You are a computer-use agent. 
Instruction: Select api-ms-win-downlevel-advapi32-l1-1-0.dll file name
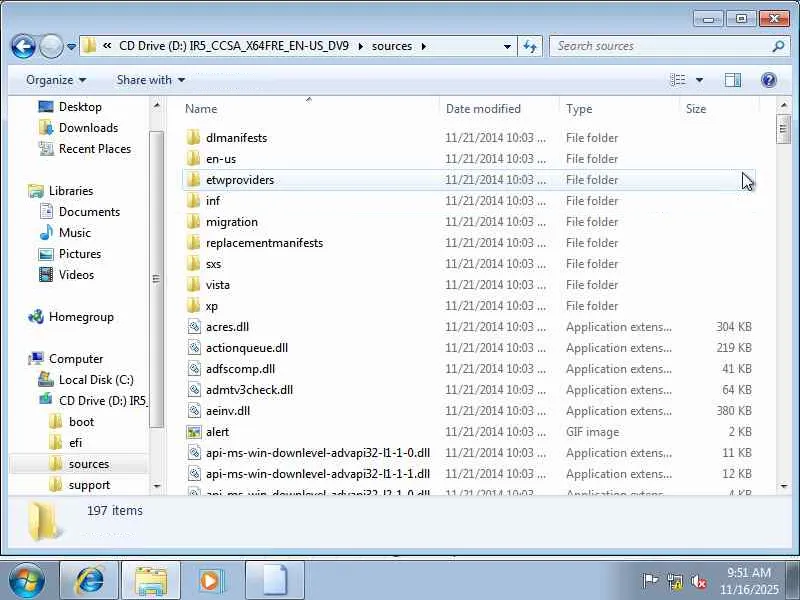[x=318, y=453]
